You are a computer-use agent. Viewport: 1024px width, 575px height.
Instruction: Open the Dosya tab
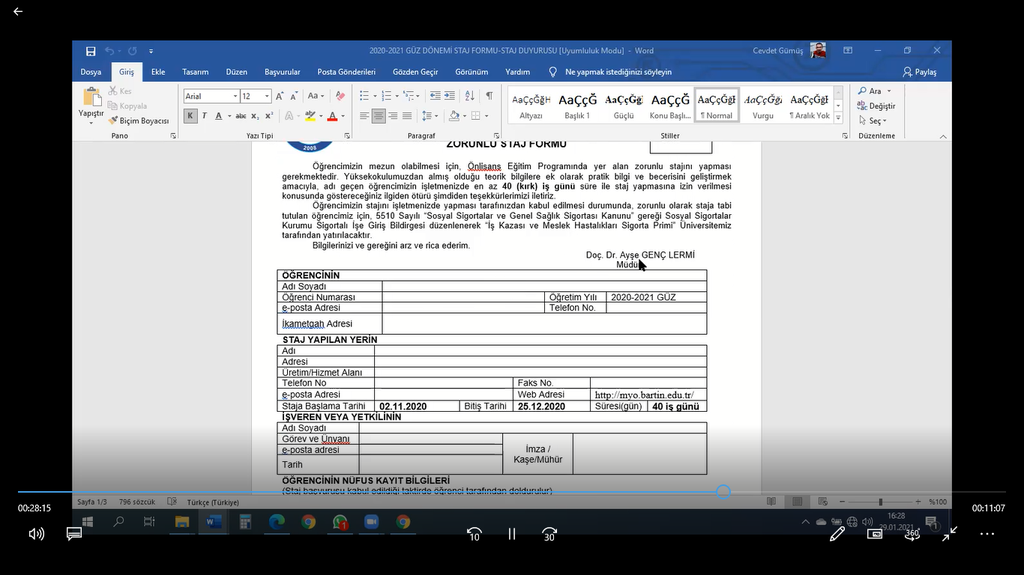tap(91, 72)
